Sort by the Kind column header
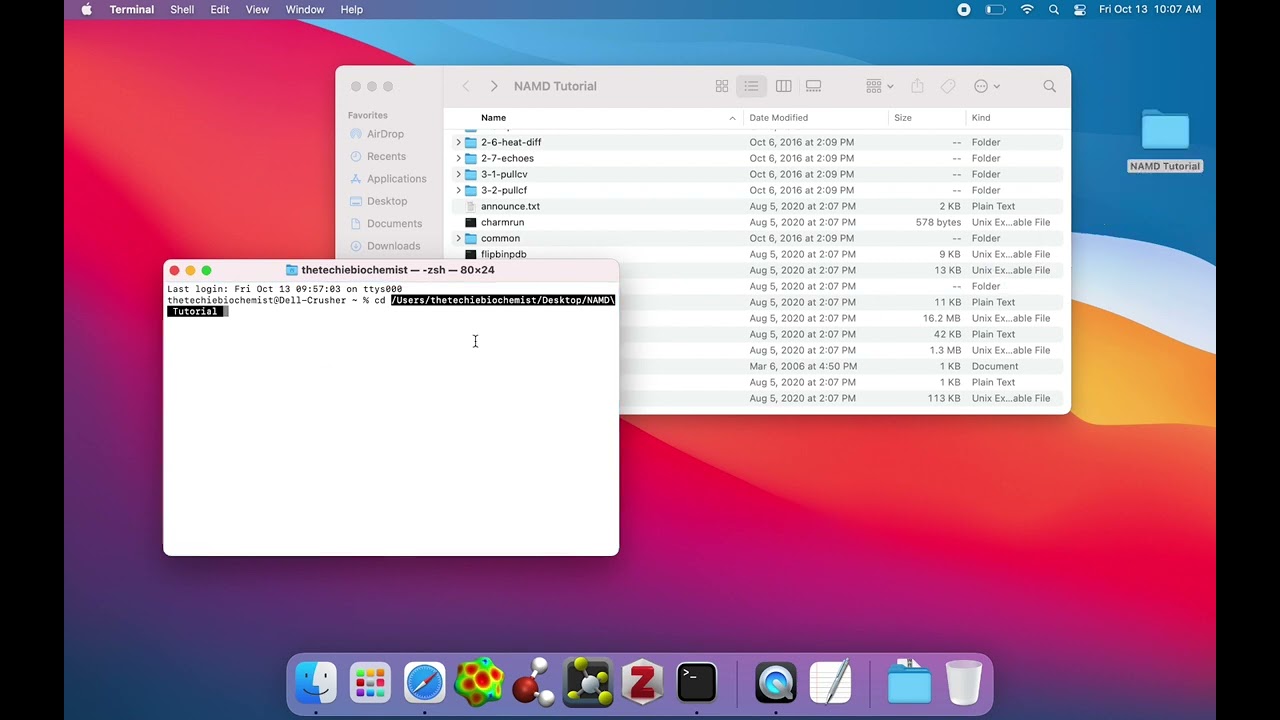Image resolution: width=1280 pixels, height=720 pixels. pos(1015,118)
